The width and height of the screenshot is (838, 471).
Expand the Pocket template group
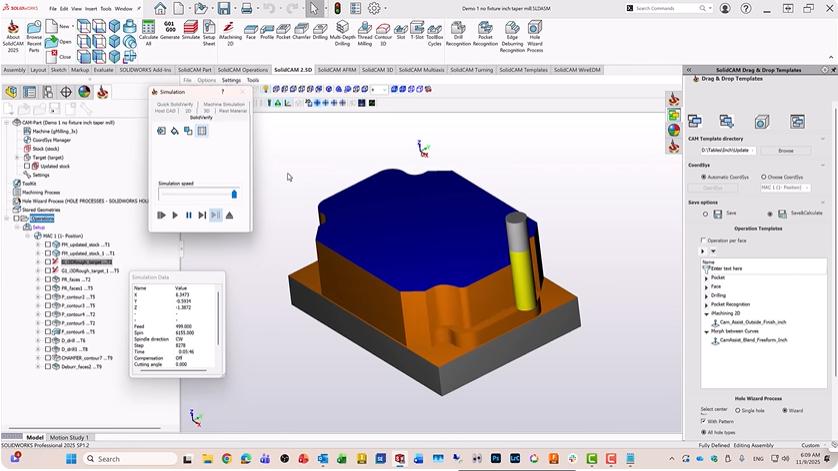point(706,278)
